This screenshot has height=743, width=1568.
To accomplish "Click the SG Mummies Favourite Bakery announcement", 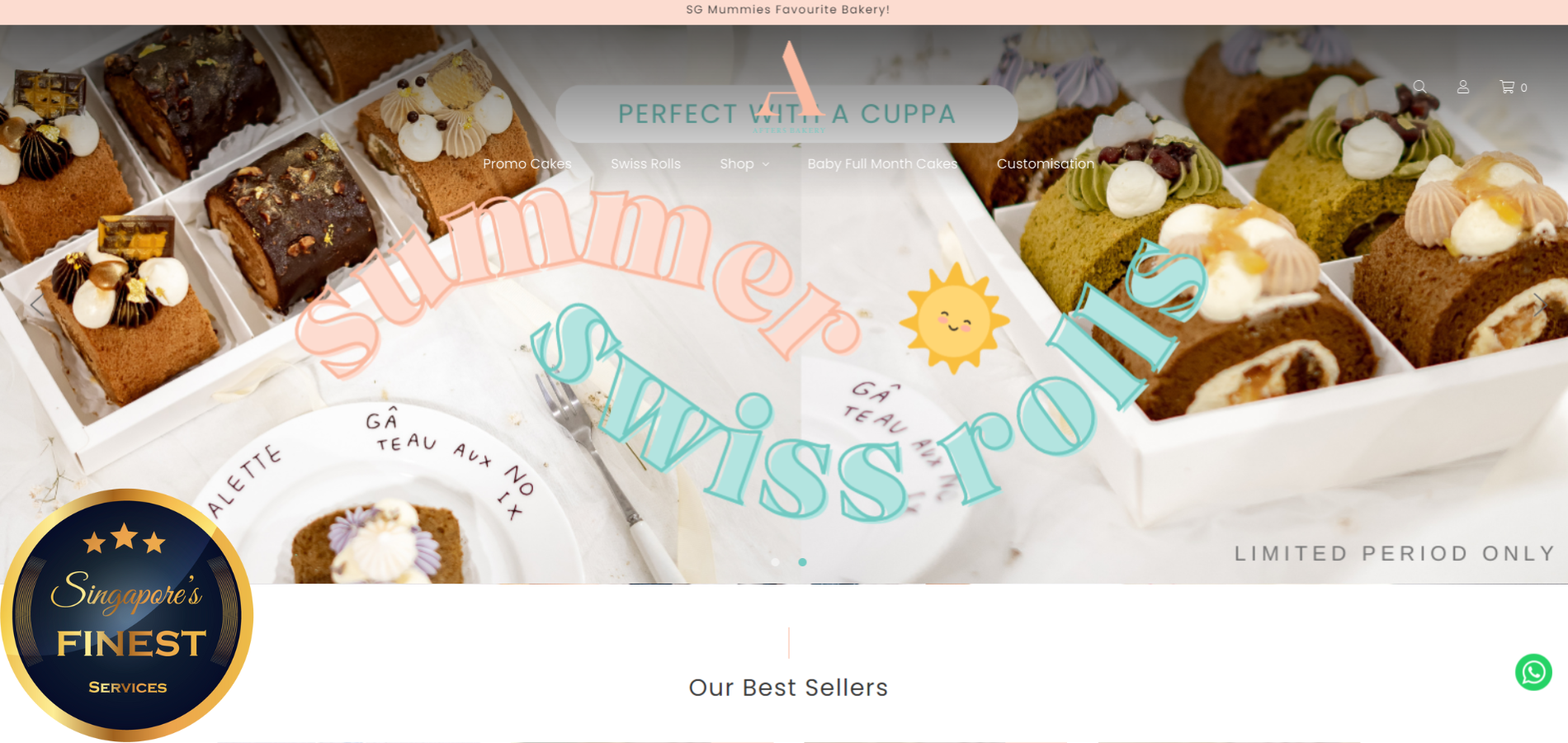I will pos(787,10).
